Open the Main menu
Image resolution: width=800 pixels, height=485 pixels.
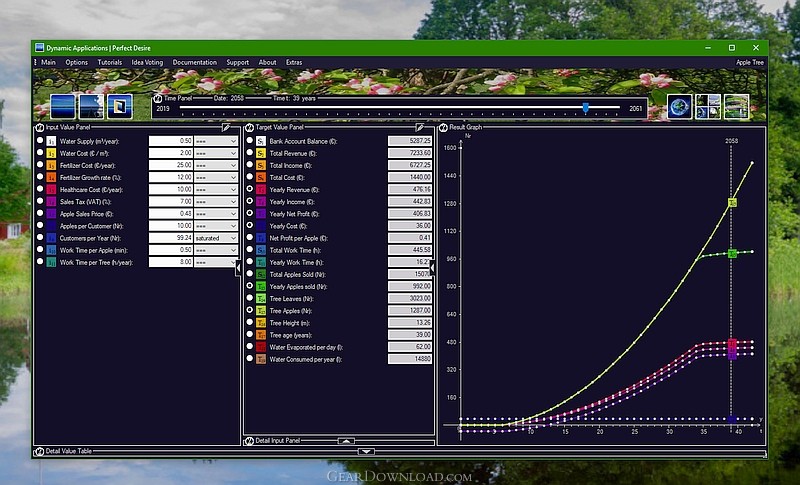click(x=48, y=62)
